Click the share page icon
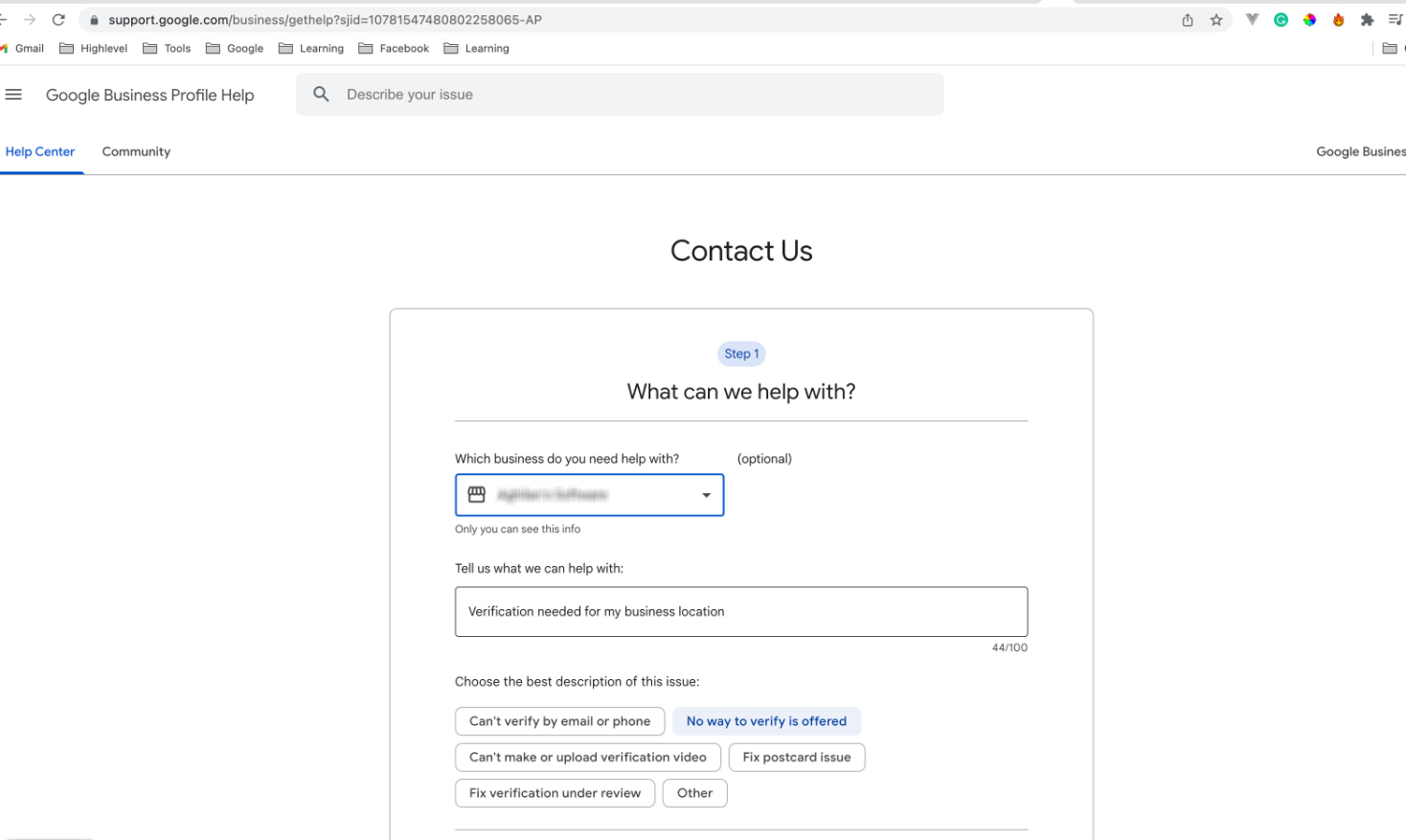The image size is (1406, 840). tap(1188, 20)
